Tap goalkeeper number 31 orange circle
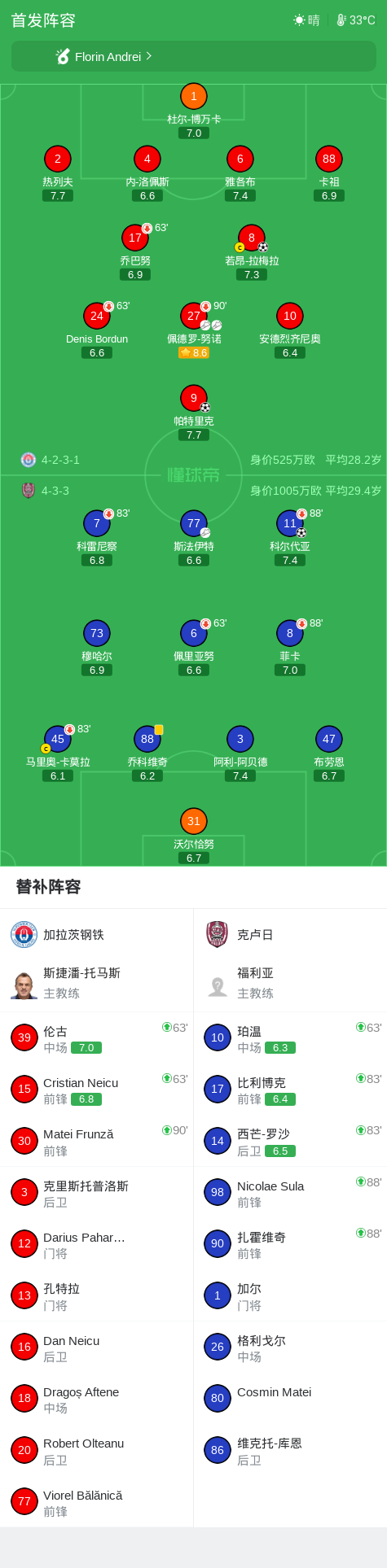The image size is (387, 1568). (x=193, y=821)
